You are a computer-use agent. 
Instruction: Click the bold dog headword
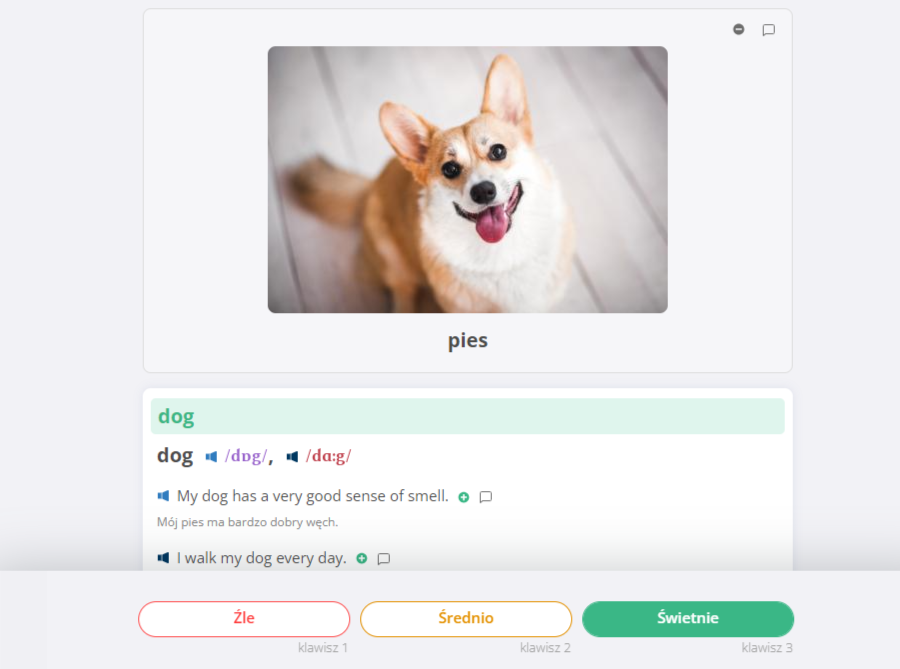[x=175, y=456]
